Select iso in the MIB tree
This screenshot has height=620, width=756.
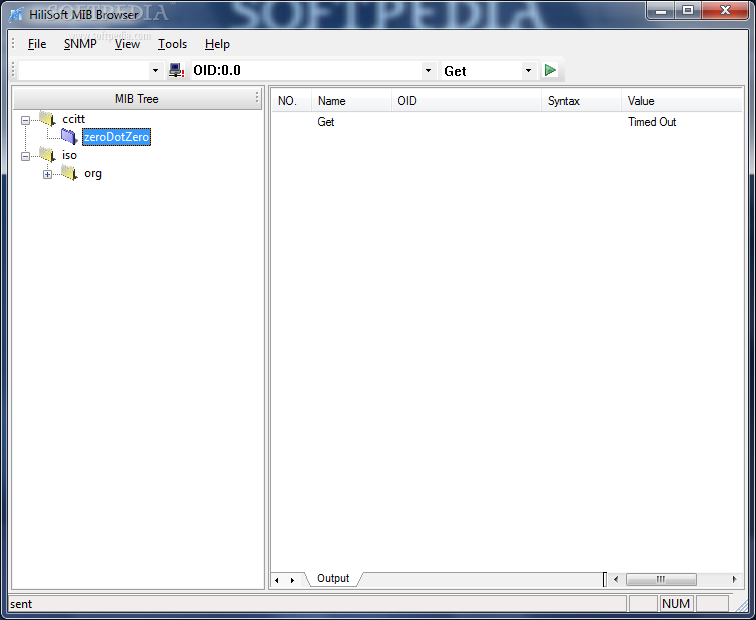[x=69, y=155]
